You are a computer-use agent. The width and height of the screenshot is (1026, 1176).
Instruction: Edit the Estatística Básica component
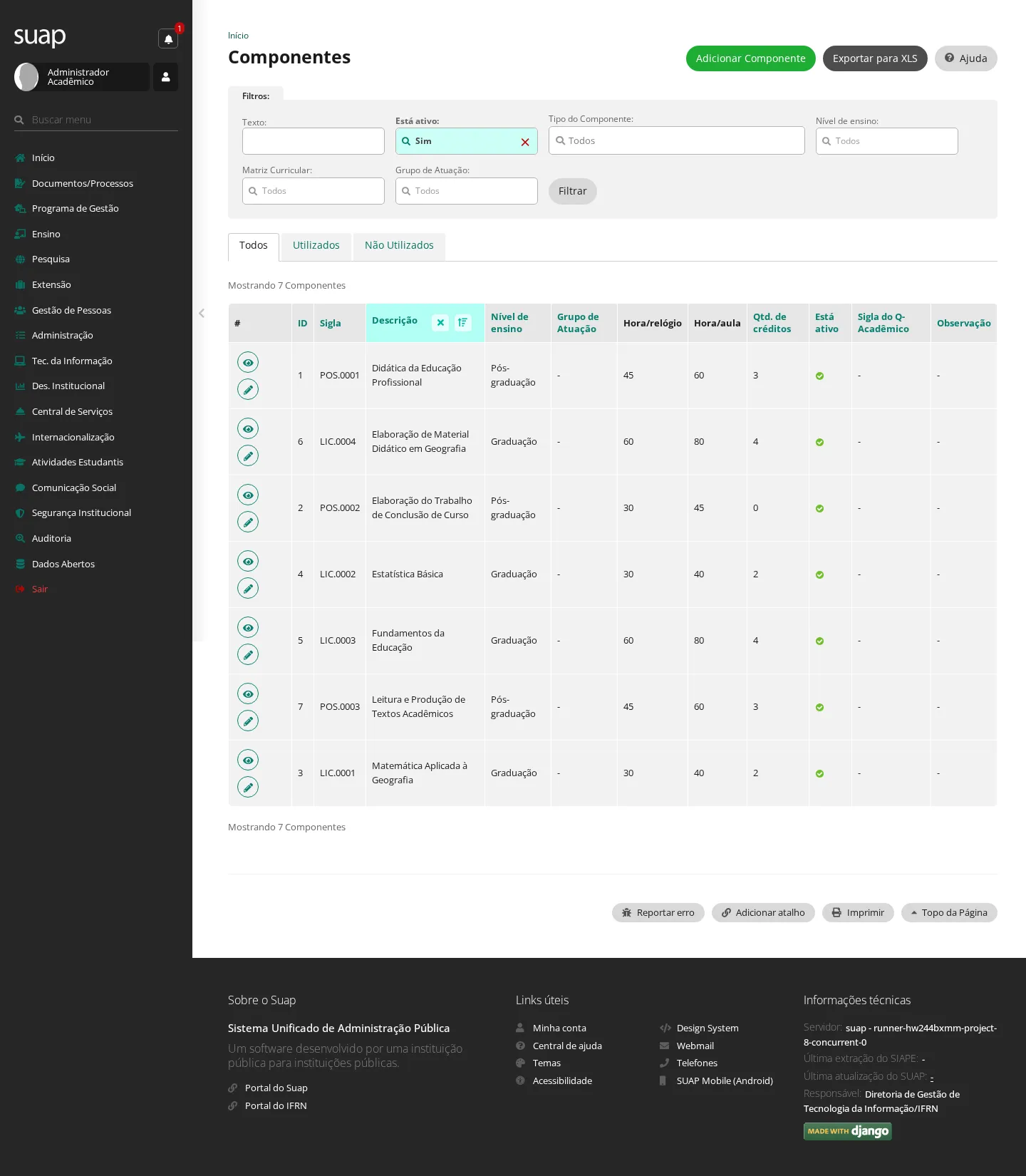point(248,588)
